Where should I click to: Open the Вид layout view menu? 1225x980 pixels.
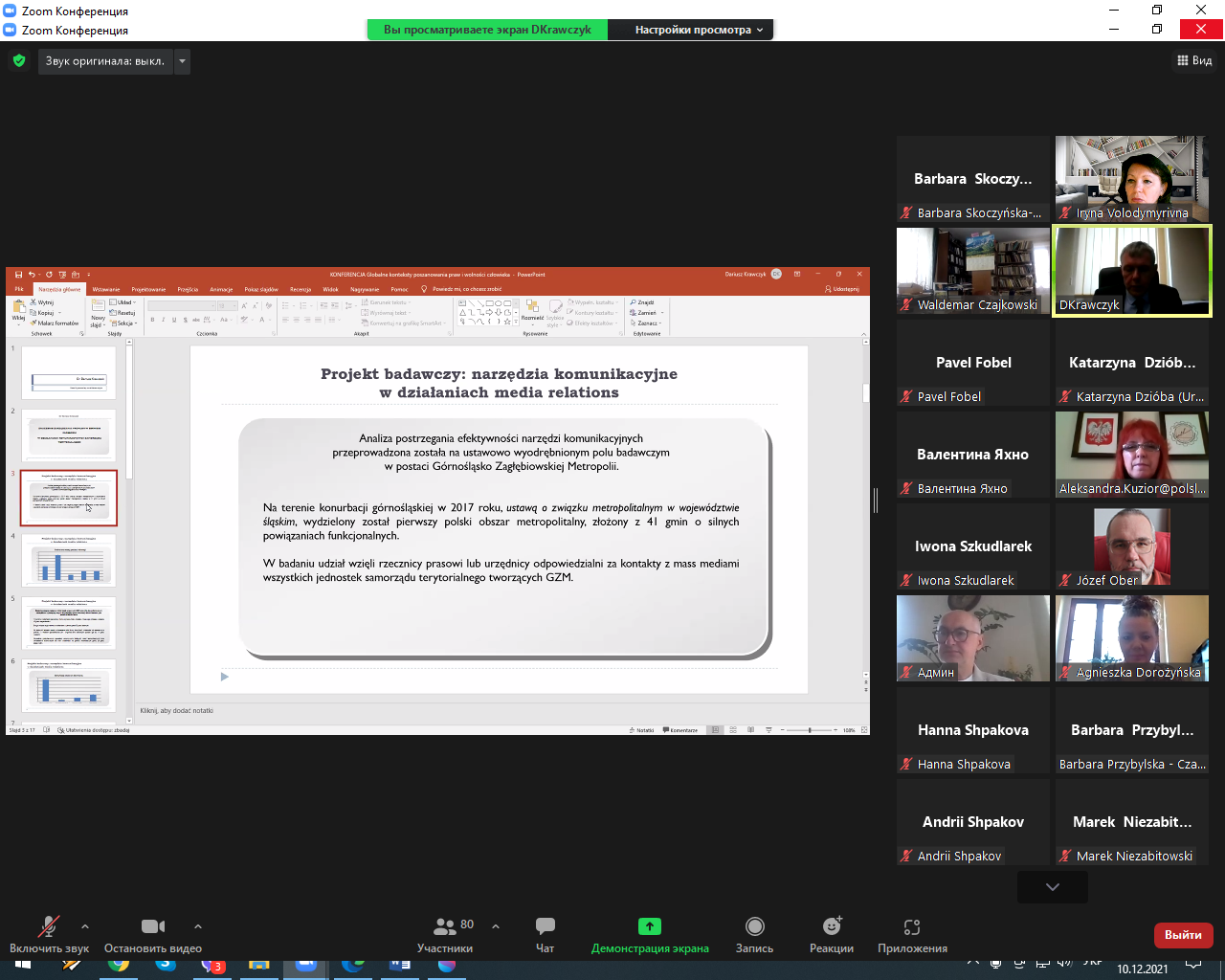coord(1194,60)
